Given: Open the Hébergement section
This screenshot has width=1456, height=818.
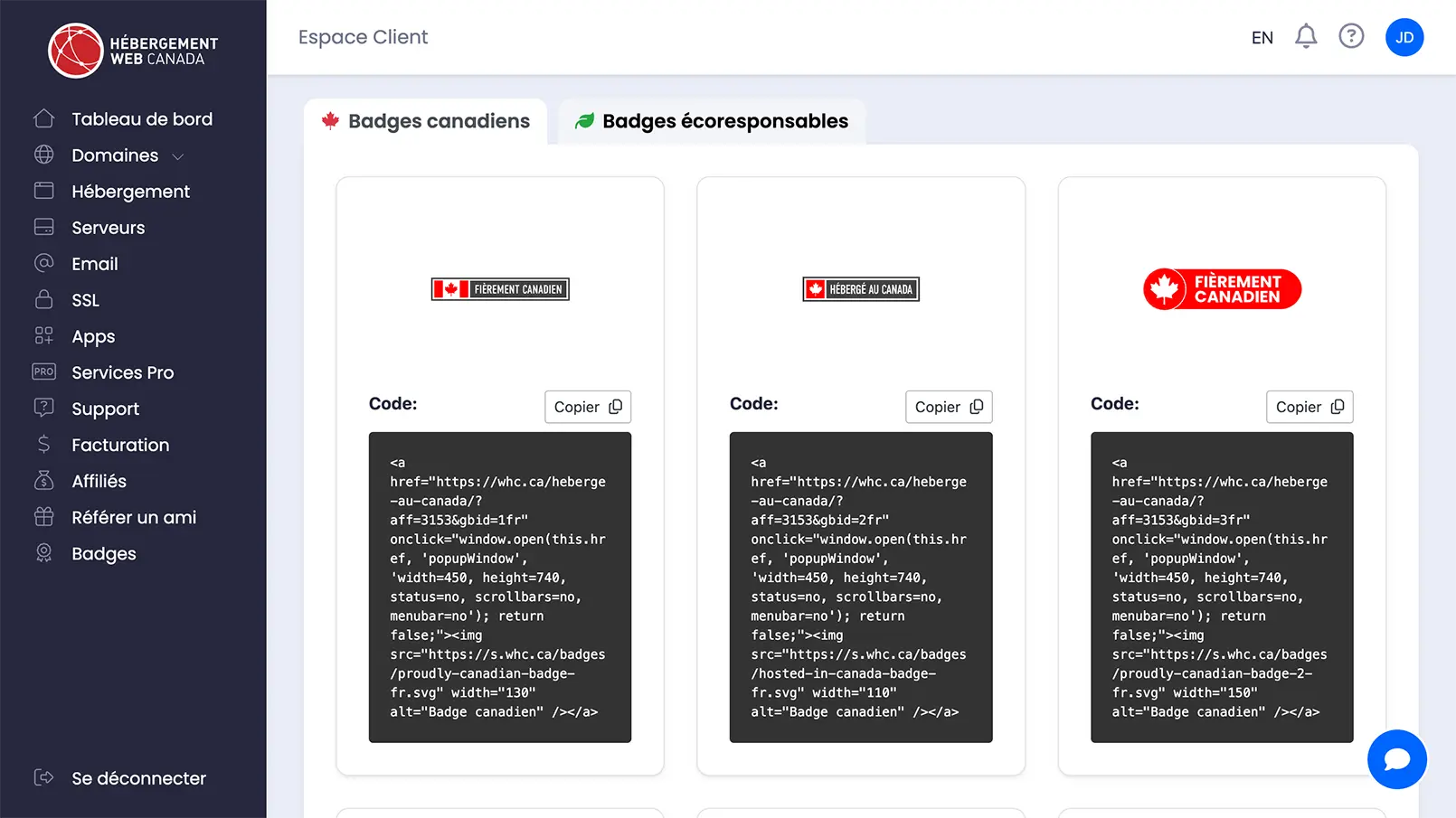Looking at the screenshot, I should click(x=131, y=191).
